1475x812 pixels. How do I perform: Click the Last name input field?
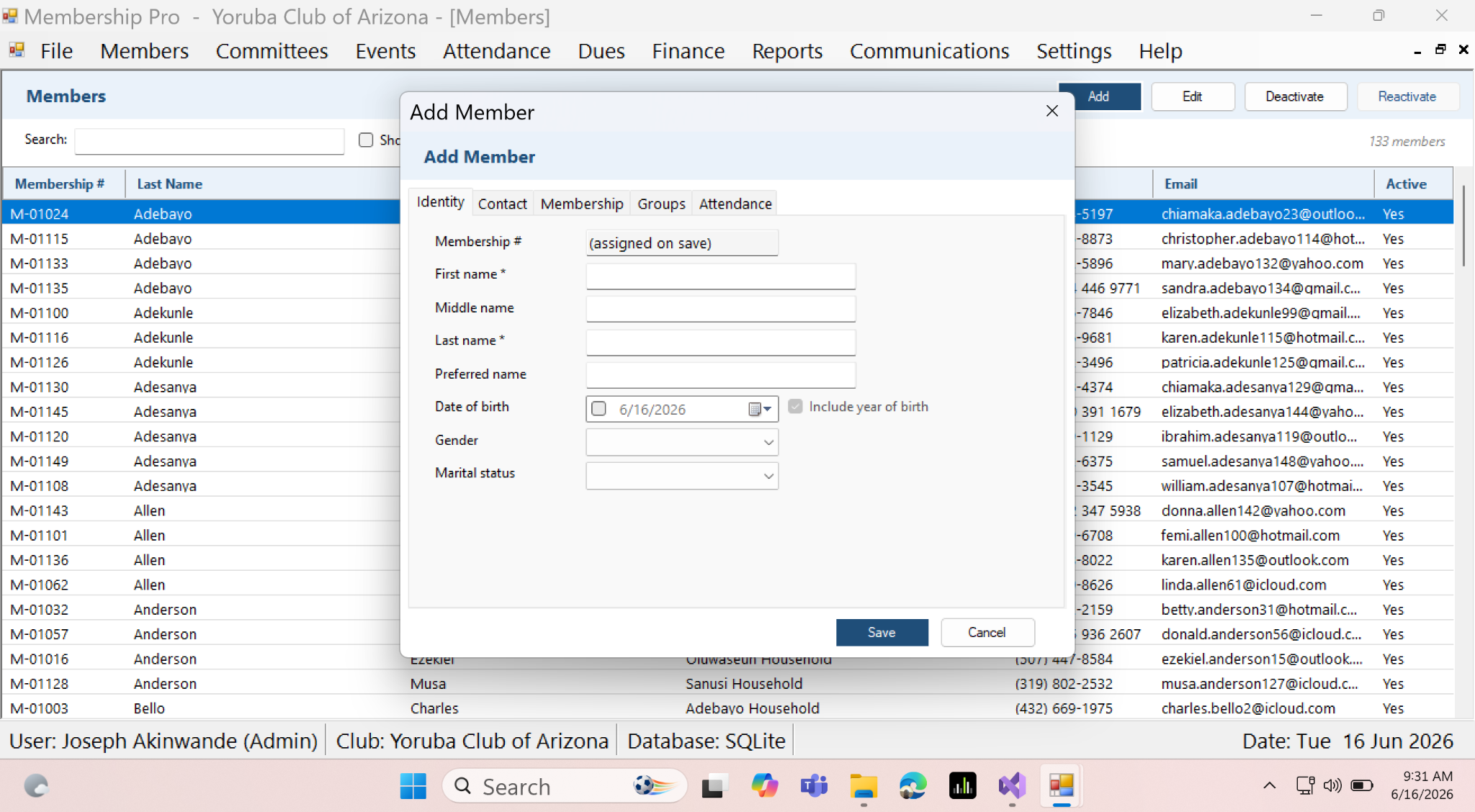click(720, 342)
